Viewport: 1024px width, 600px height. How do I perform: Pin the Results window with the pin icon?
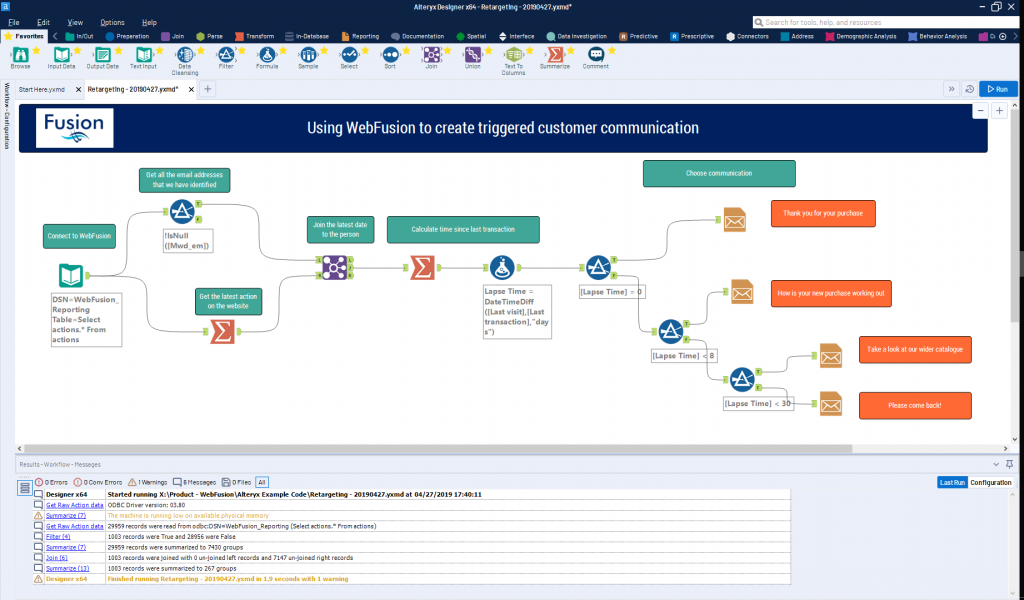(x=1010, y=464)
